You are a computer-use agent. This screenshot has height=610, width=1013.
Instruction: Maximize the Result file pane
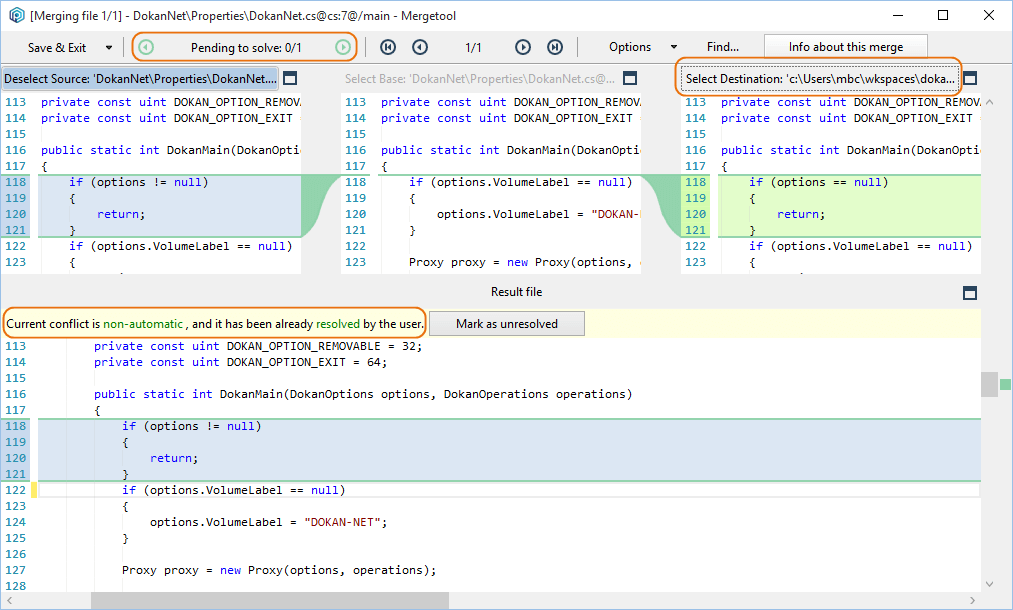tap(970, 293)
